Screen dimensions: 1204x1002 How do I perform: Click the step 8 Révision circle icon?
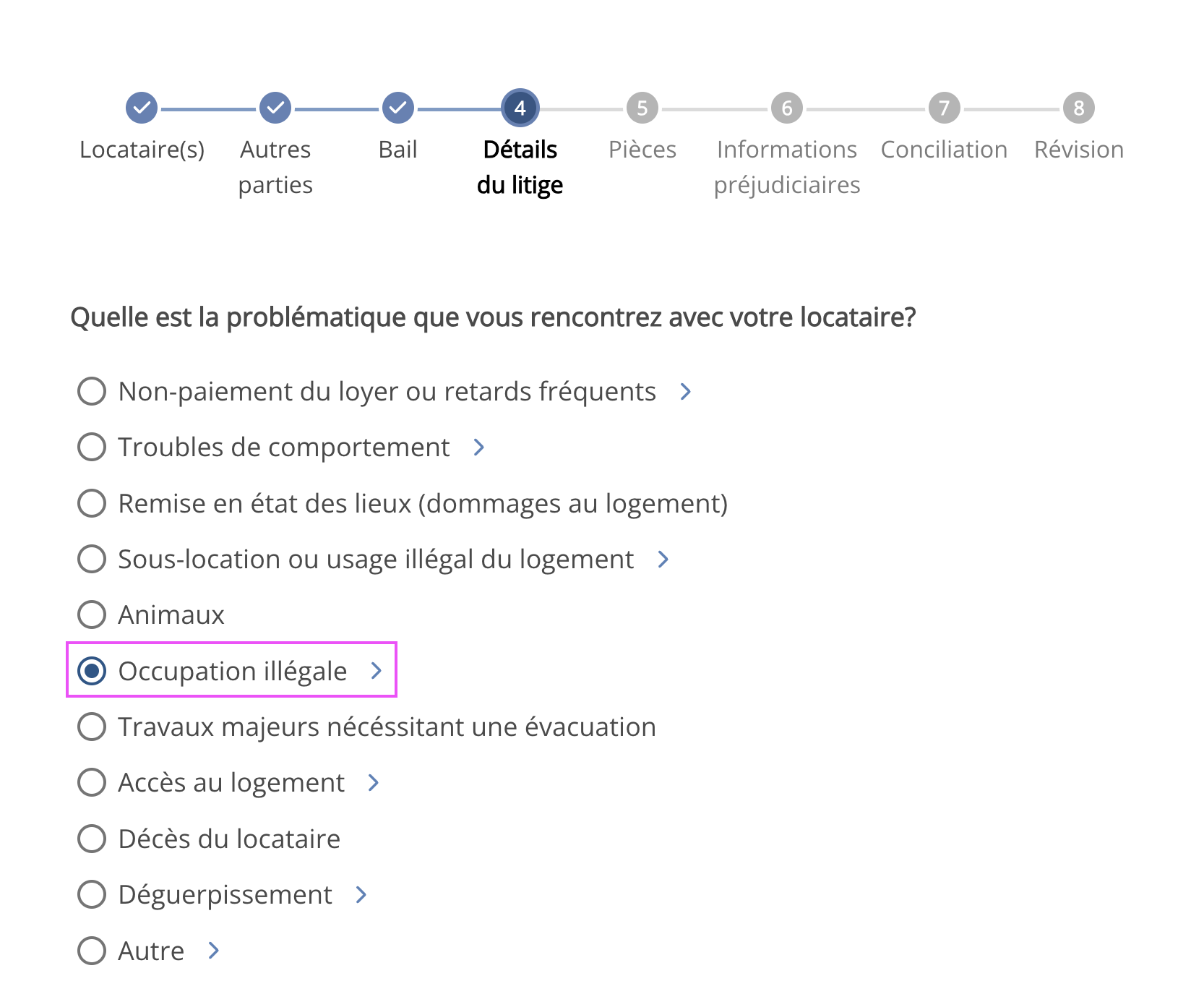pos(1078,108)
